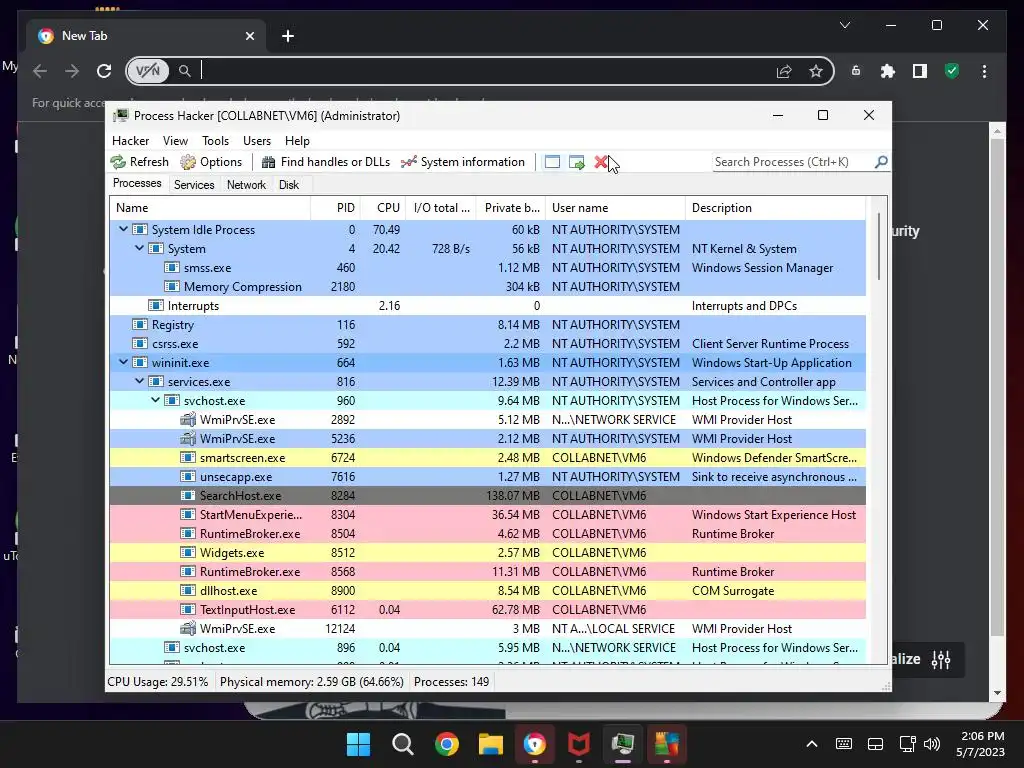This screenshot has width=1024, height=768.
Task: Click the WmiPrvSE.exe 2892 process icon
Action: 188,419
